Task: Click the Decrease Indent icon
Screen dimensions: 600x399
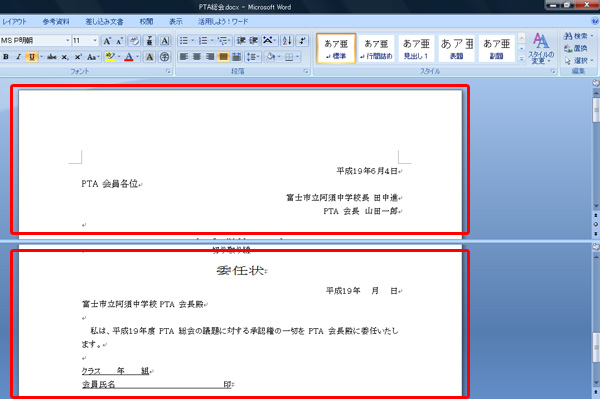Action: [241, 41]
